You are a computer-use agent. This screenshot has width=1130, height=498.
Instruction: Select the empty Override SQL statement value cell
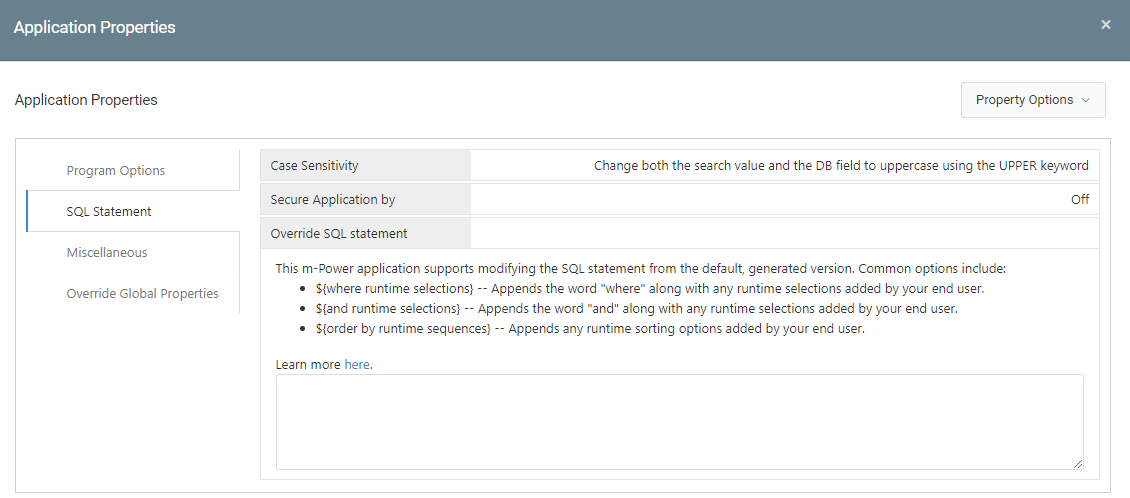click(785, 234)
